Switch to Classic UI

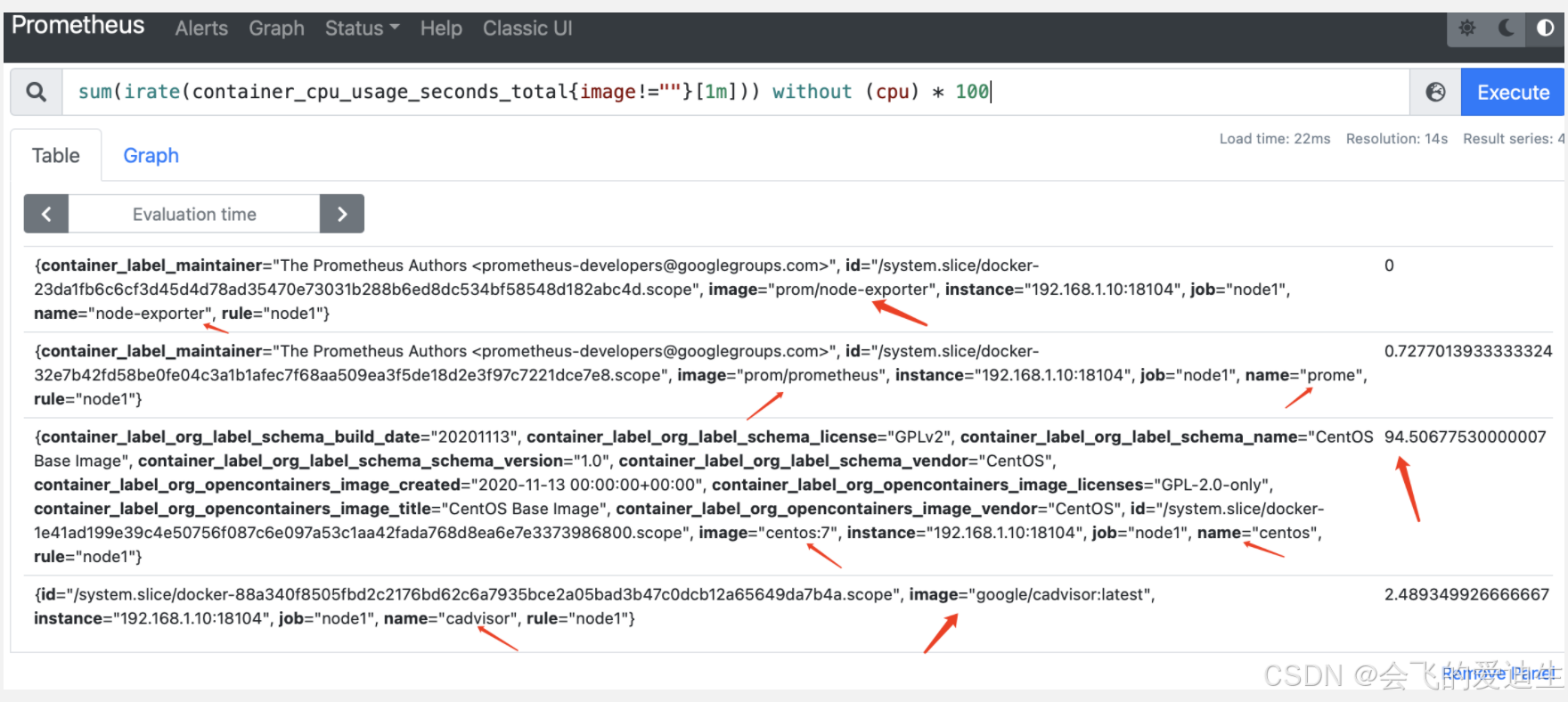[x=527, y=29]
